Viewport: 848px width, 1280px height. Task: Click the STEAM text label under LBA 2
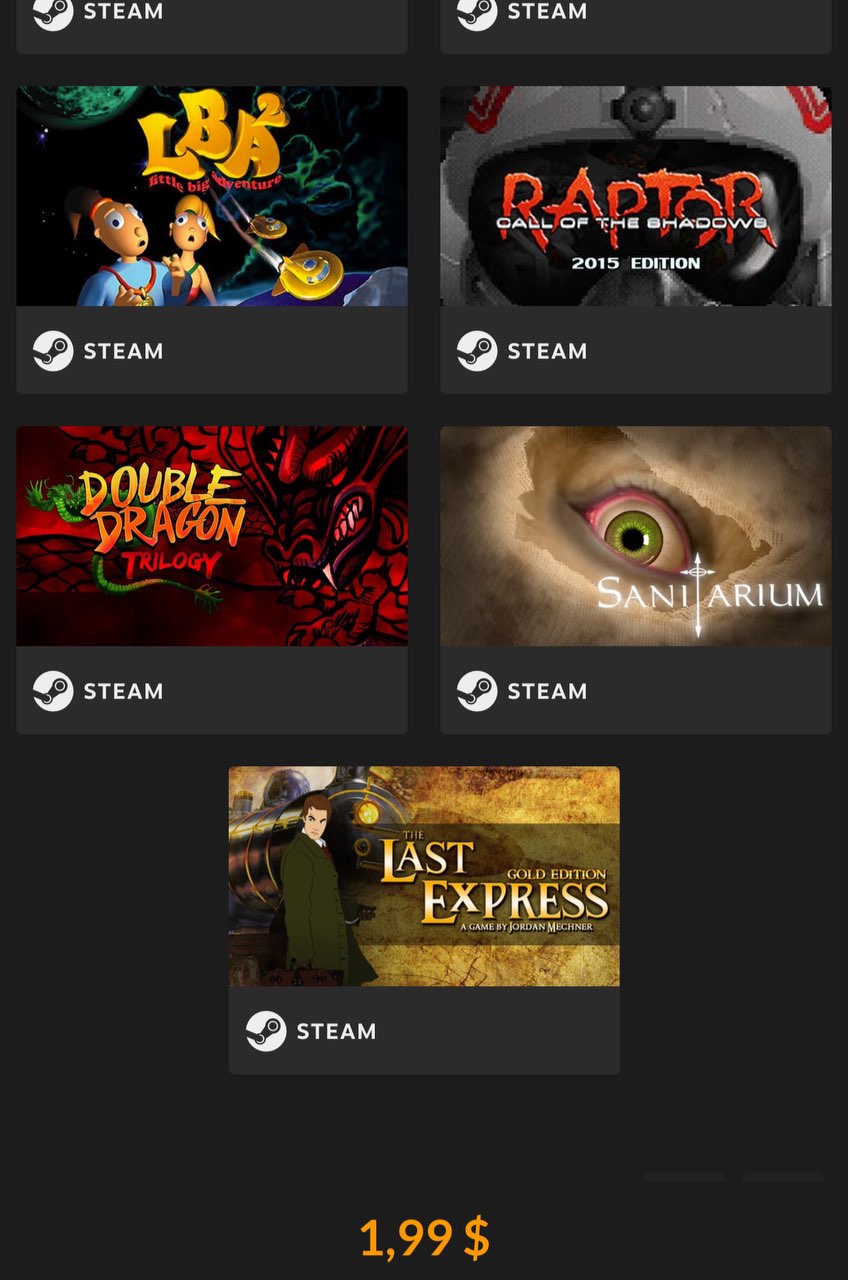click(123, 351)
